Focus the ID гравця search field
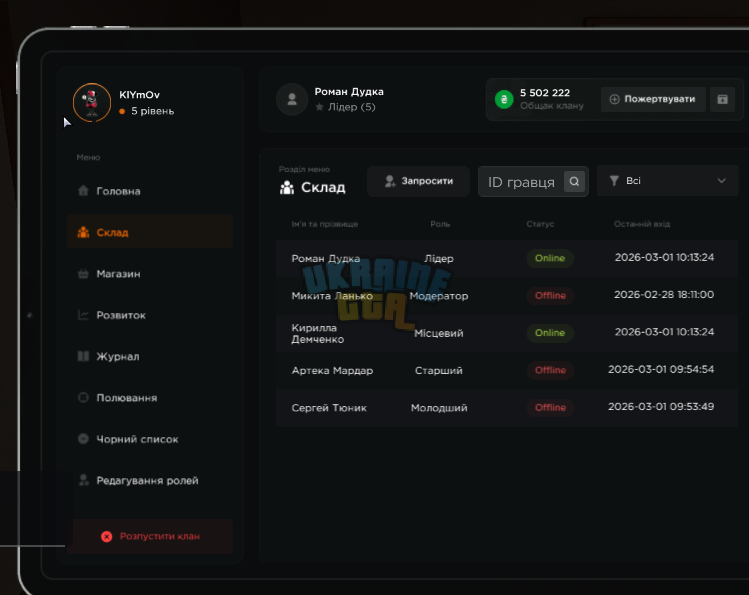The height and width of the screenshot is (595, 749). pos(533,181)
